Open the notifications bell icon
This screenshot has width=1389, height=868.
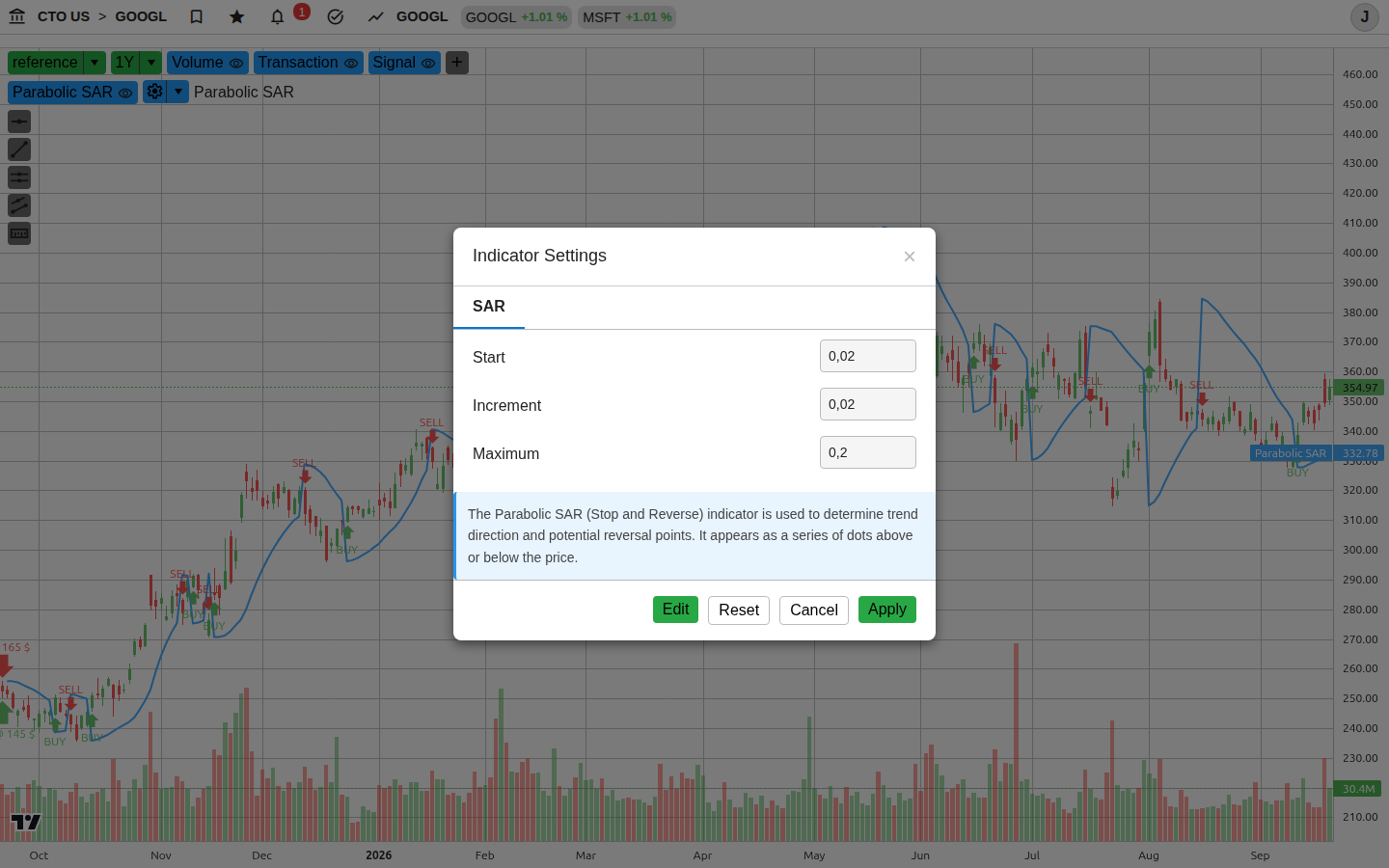pyautogui.click(x=278, y=16)
